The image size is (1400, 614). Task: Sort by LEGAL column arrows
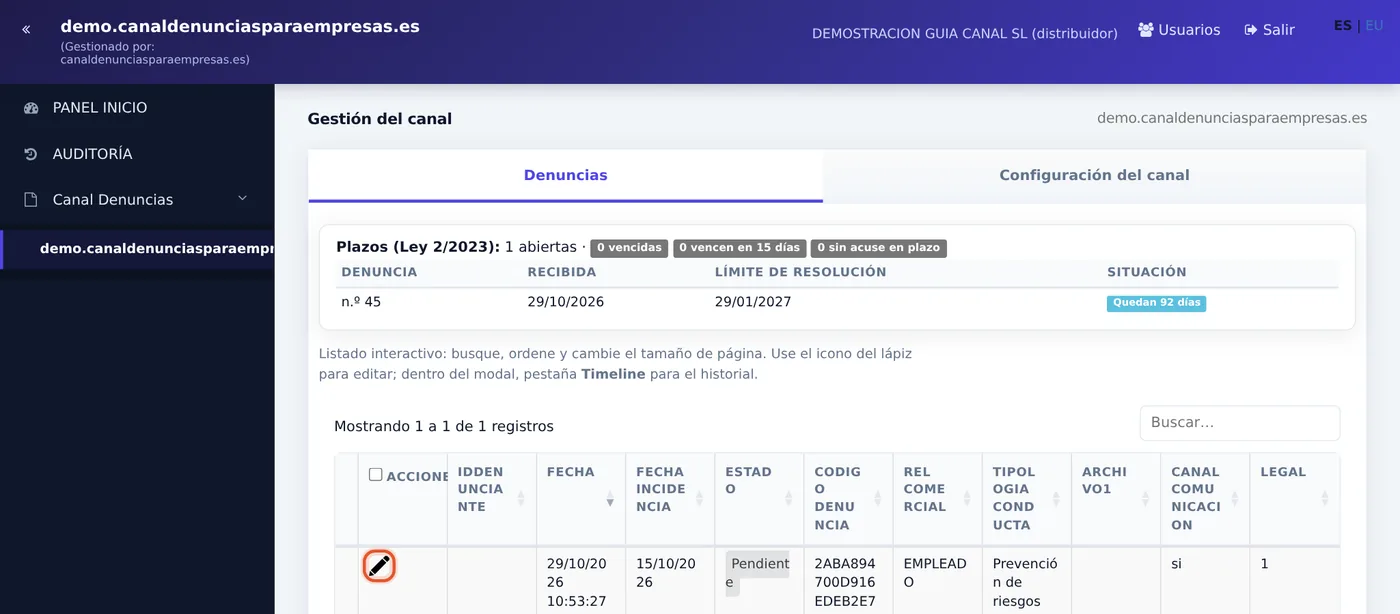(1324, 498)
